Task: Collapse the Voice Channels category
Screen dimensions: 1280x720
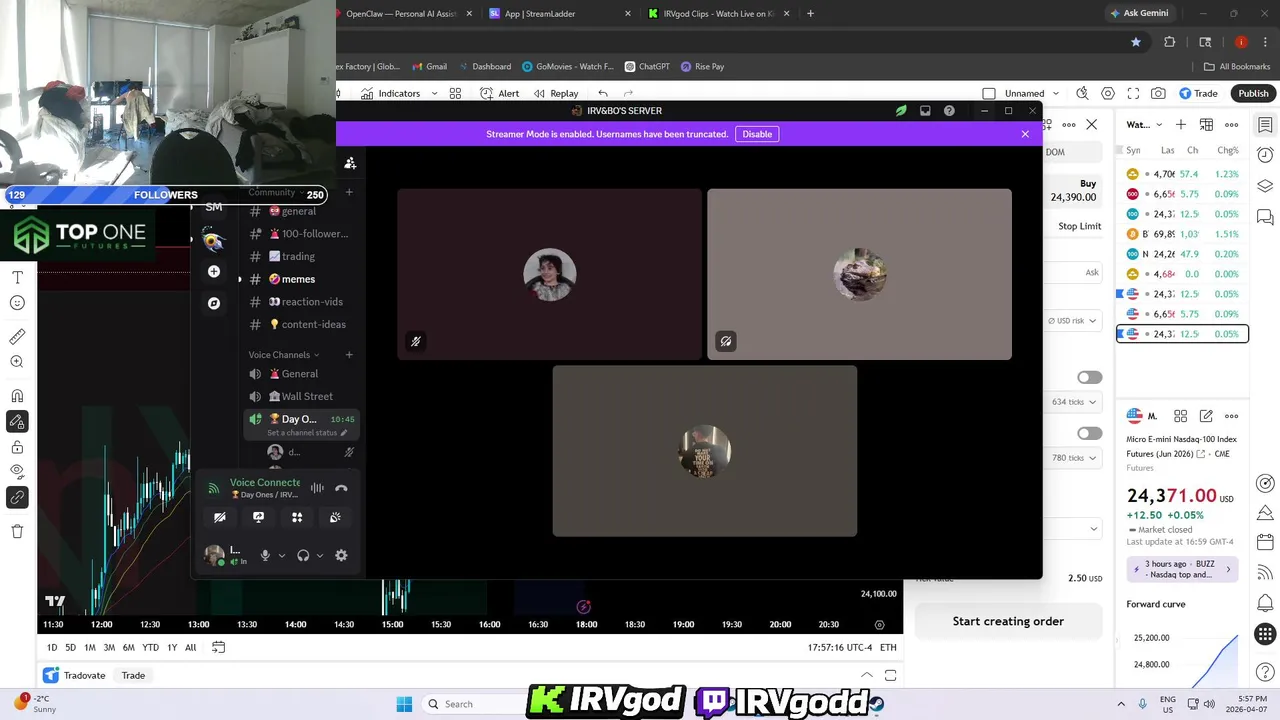Action: [x=284, y=355]
